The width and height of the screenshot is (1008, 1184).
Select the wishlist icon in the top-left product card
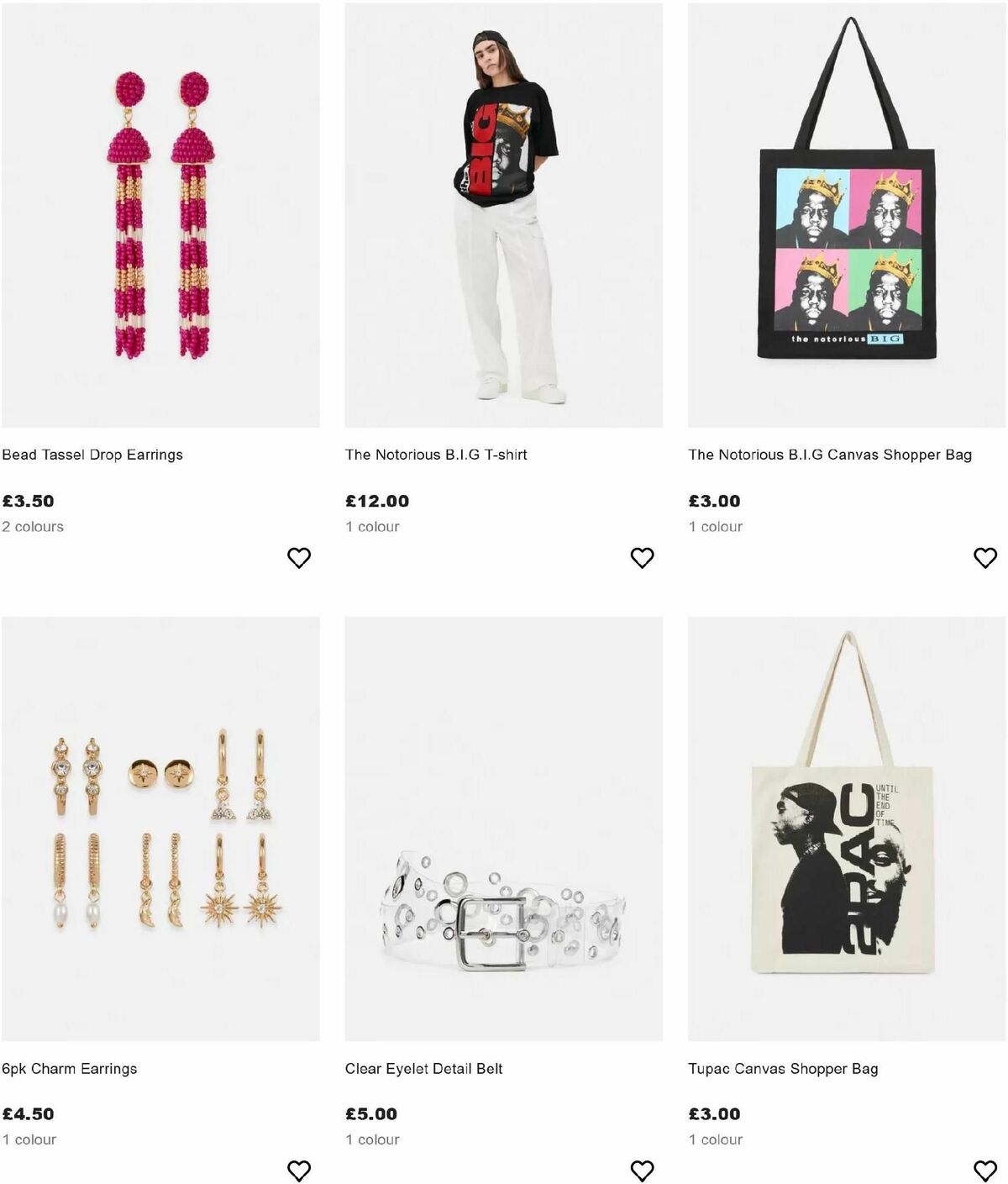point(298,556)
